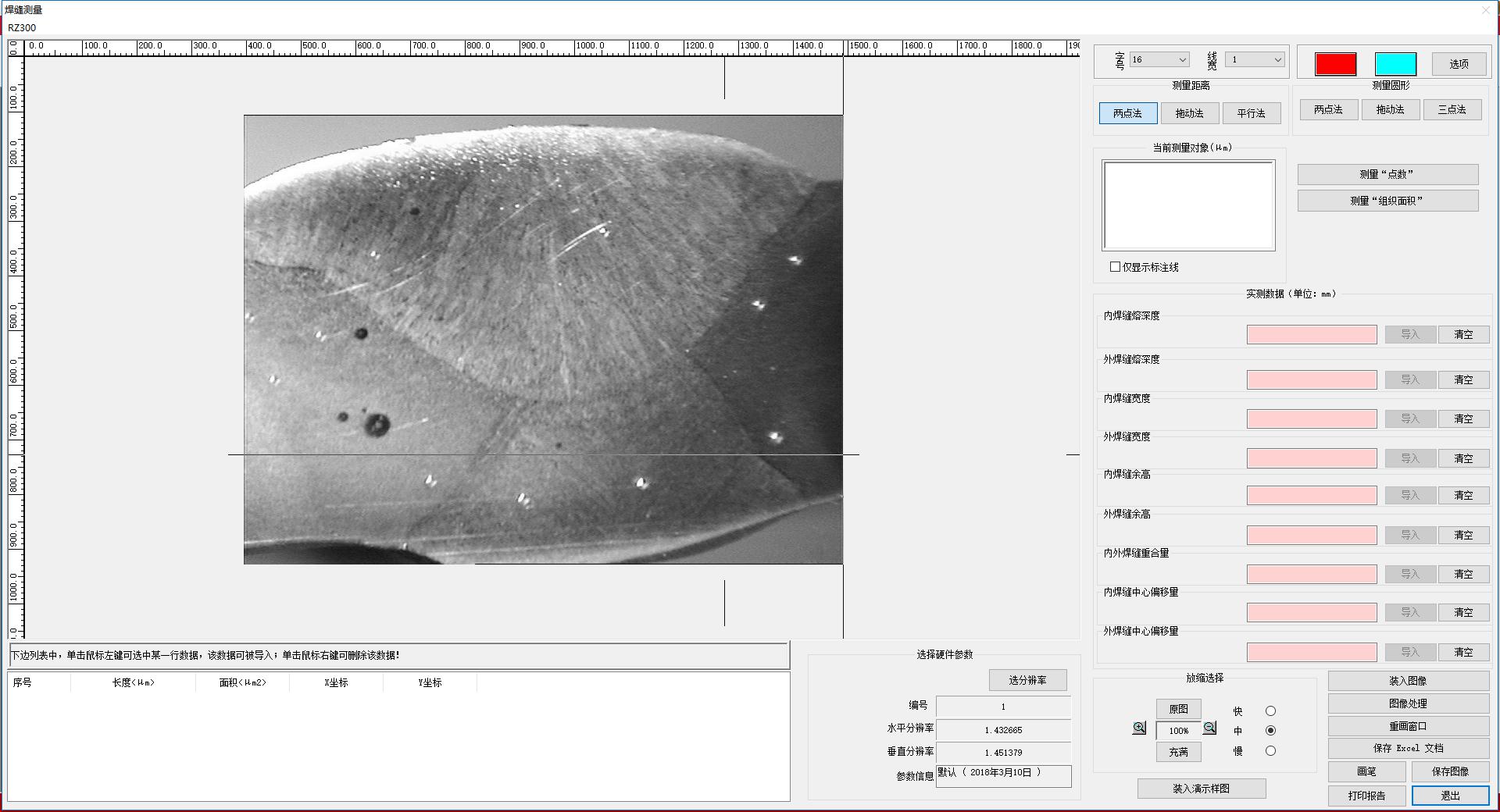
Task: Choose 平行法 under 测量距离
Action: coord(1251,113)
